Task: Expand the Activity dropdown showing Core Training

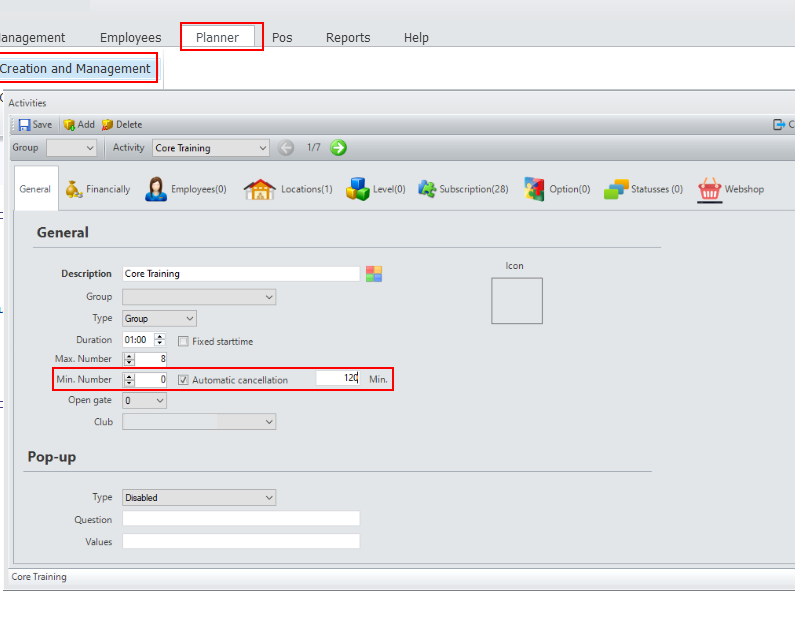Action: click(263, 148)
